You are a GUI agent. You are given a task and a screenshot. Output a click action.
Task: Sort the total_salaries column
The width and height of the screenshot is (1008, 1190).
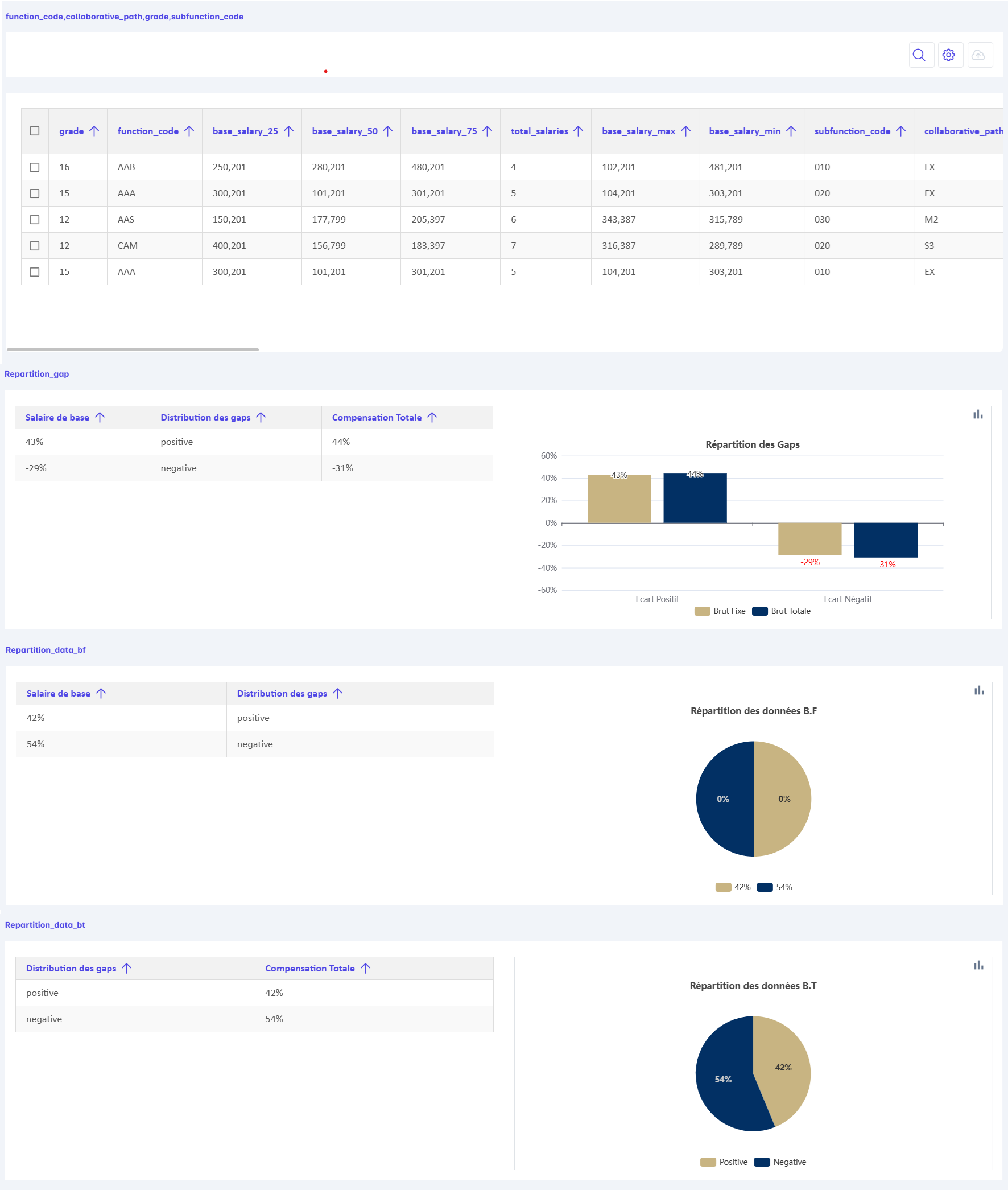579,131
